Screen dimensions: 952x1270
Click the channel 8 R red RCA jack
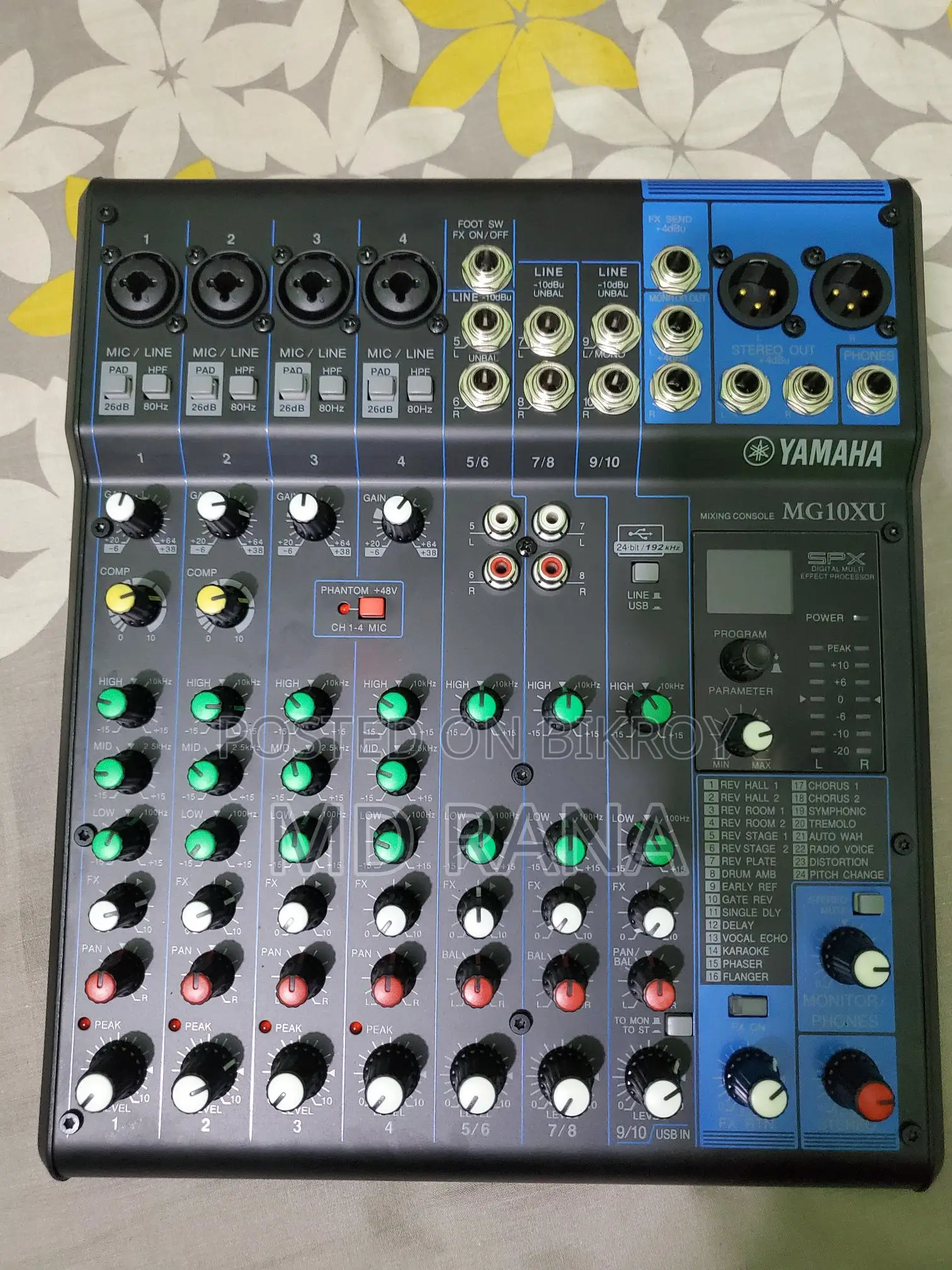550,571
